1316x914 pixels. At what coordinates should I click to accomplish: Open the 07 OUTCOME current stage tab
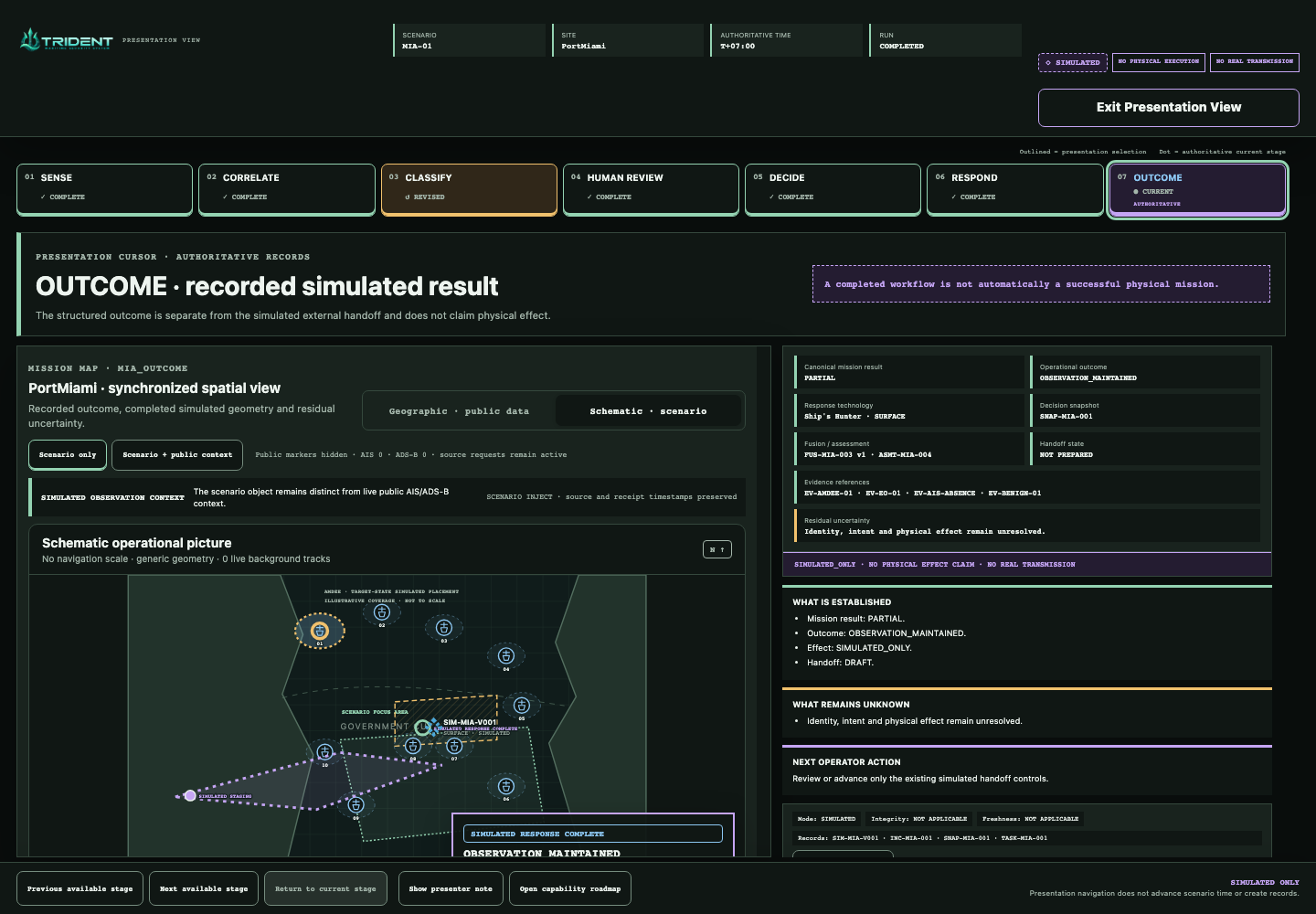click(x=1197, y=189)
